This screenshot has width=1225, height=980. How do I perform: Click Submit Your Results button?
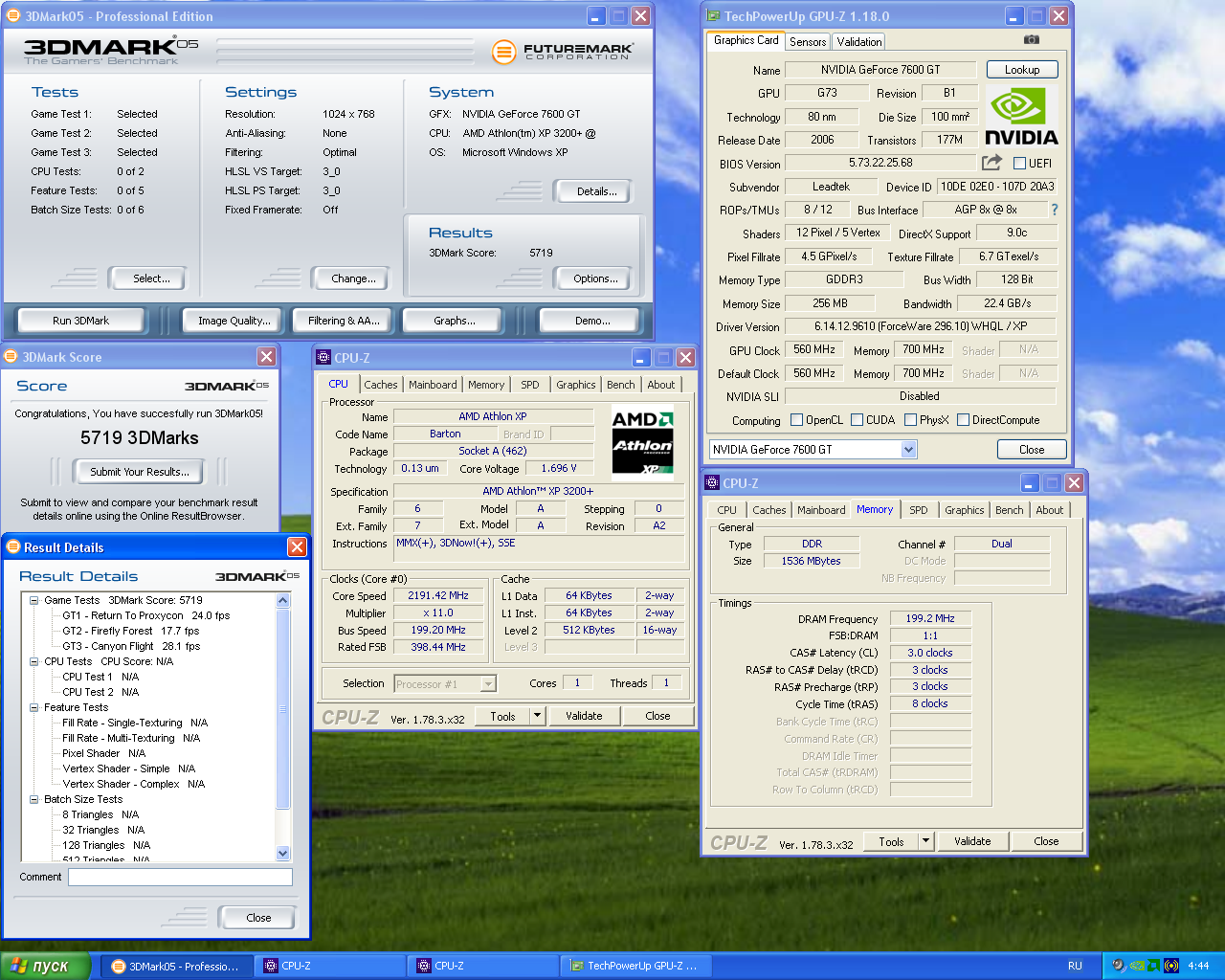(140, 472)
